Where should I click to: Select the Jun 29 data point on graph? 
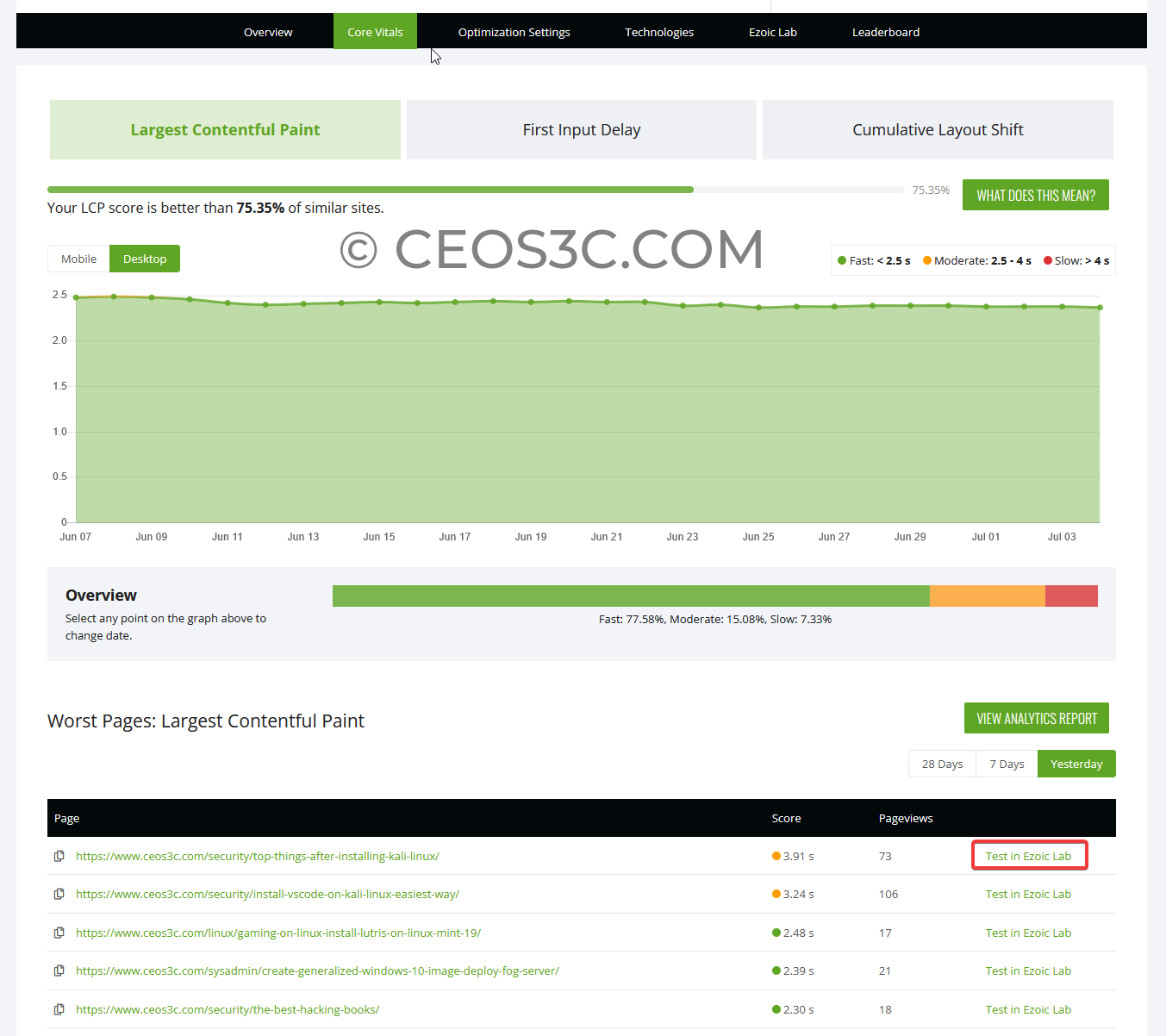pos(910,305)
